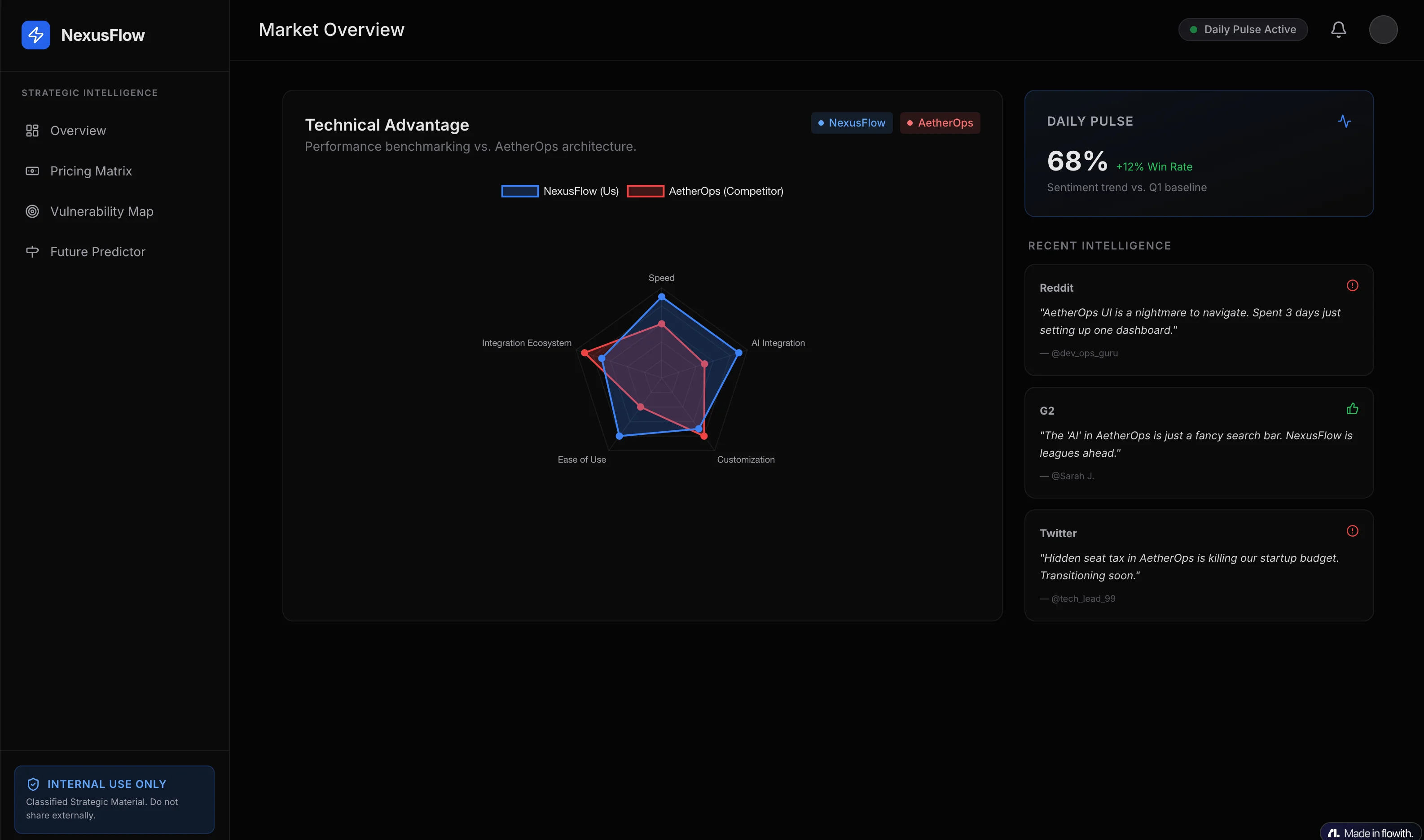Click NexusFlow's AI Integration data point
The height and width of the screenshot is (840, 1424).
(738, 353)
